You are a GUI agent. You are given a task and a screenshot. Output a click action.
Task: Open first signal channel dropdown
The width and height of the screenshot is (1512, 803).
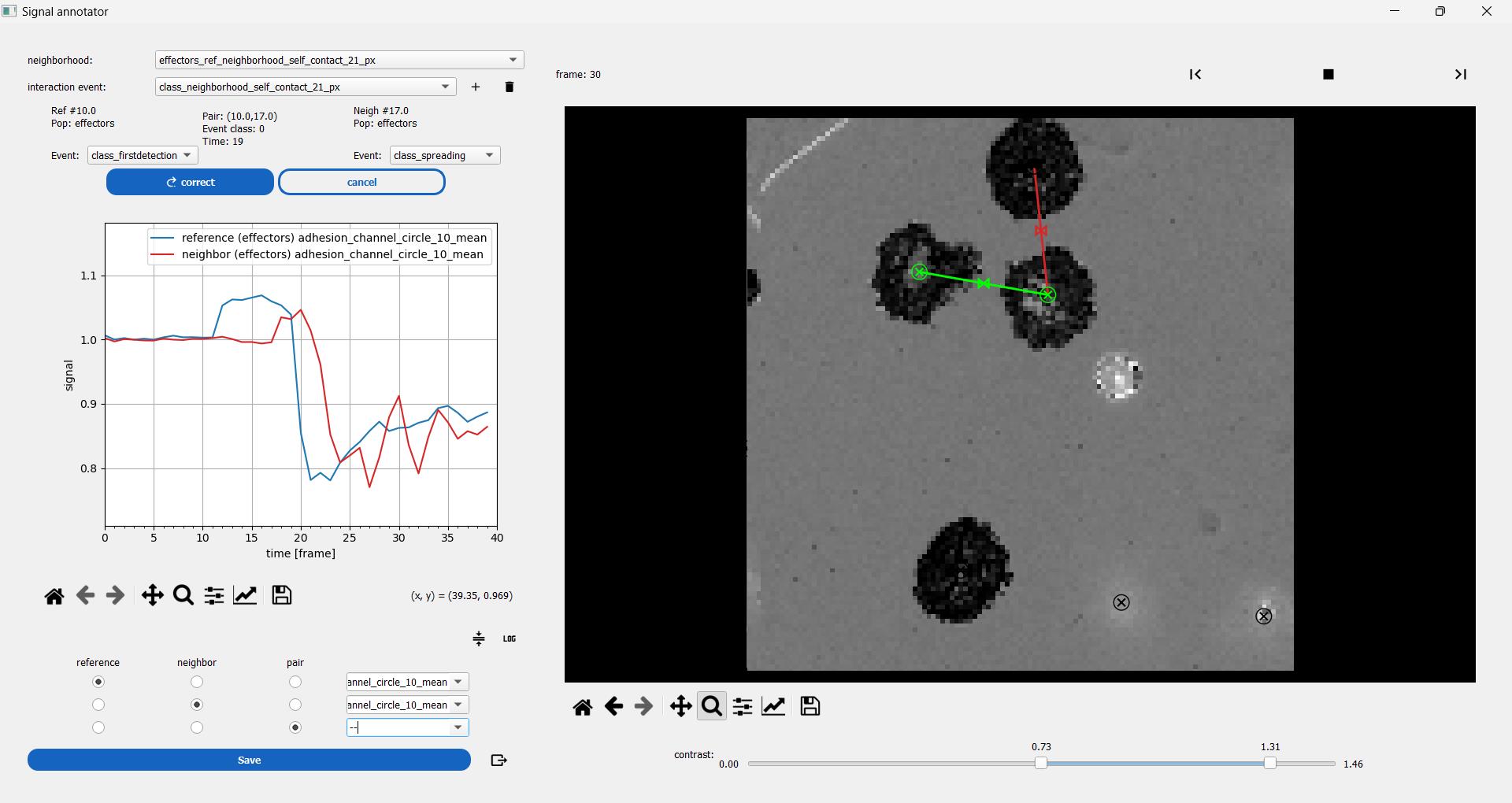point(408,682)
